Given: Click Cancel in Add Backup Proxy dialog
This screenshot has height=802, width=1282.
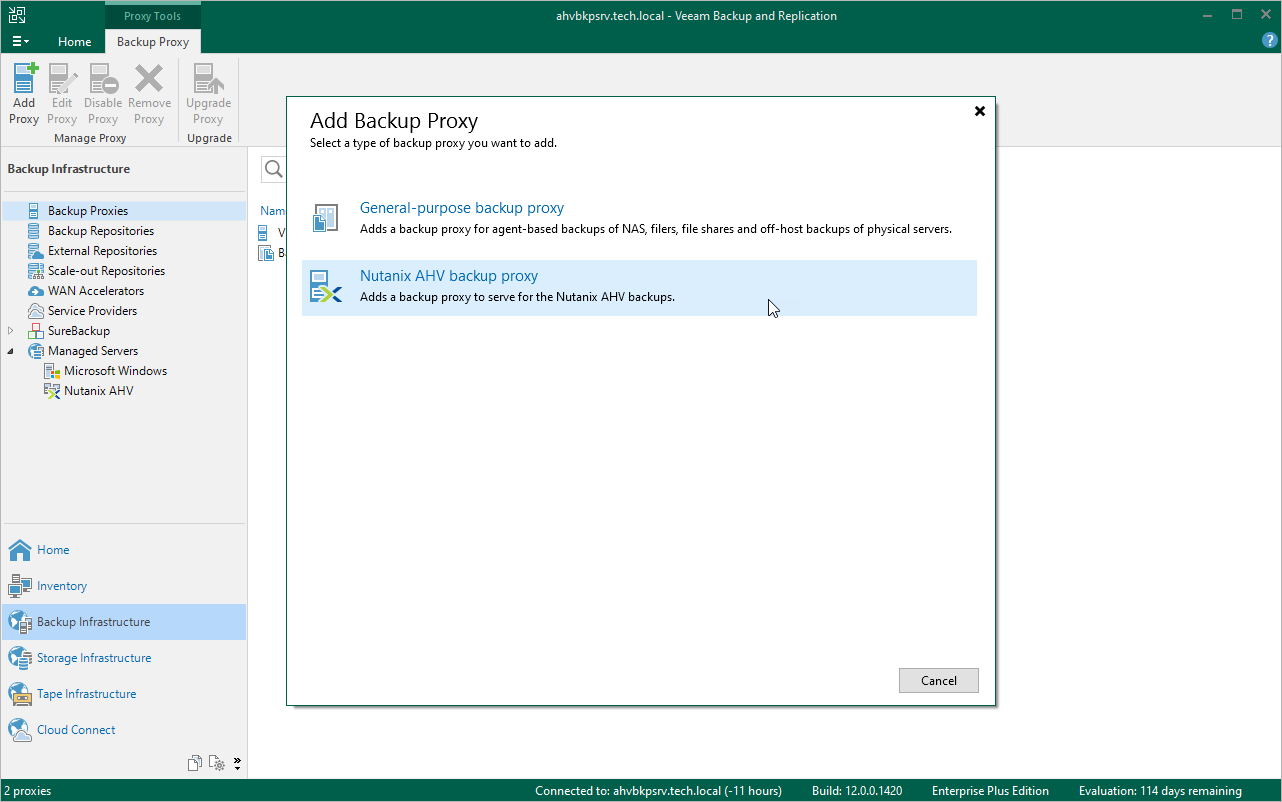Looking at the screenshot, I should [x=938, y=681].
